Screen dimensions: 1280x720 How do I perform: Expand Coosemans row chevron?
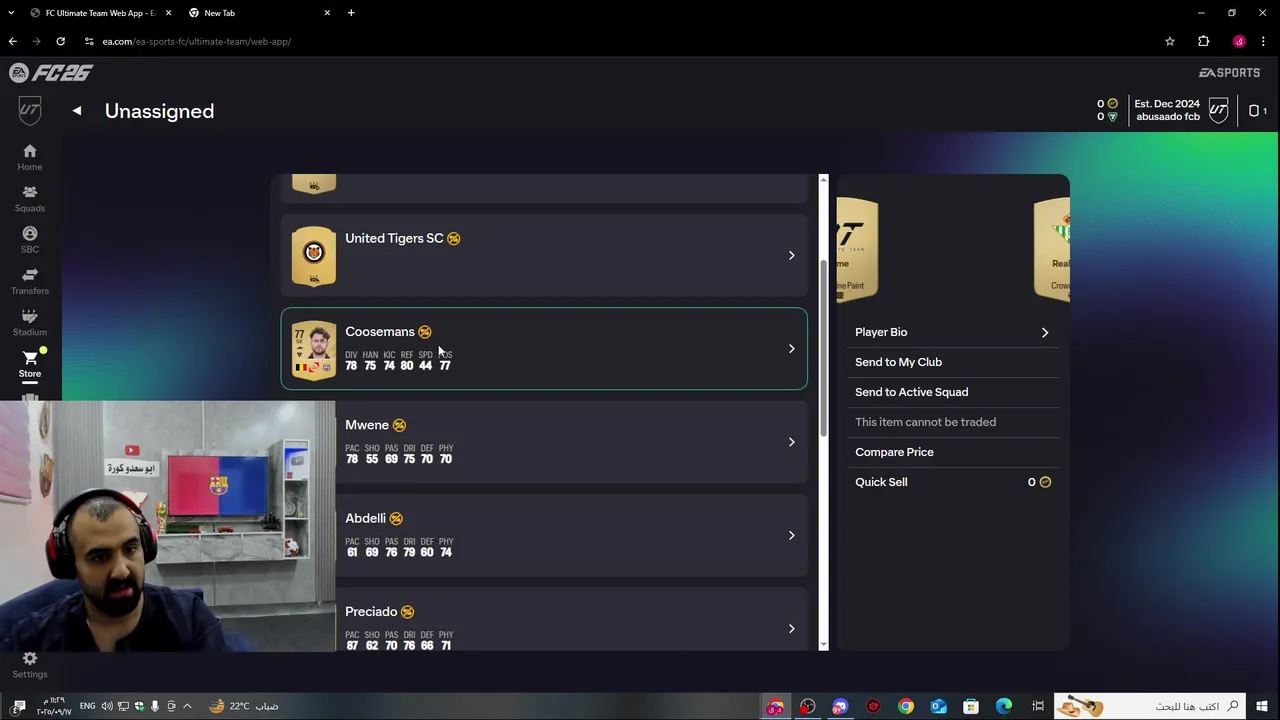pos(791,349)
